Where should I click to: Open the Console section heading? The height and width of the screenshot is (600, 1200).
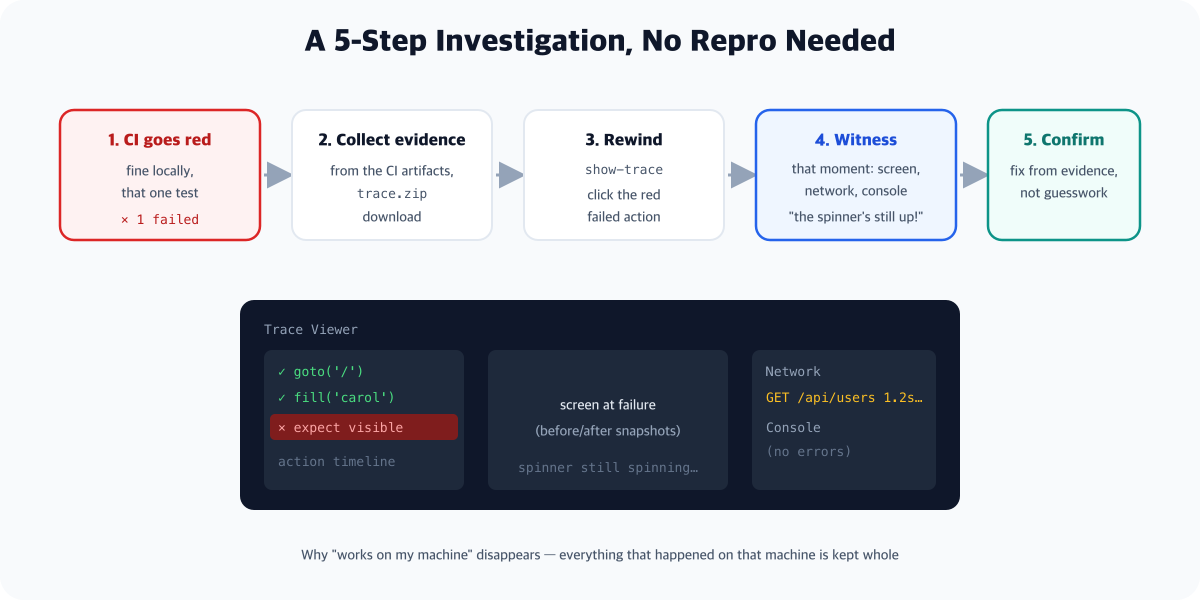pyautogui.click(x=793, y=428)
